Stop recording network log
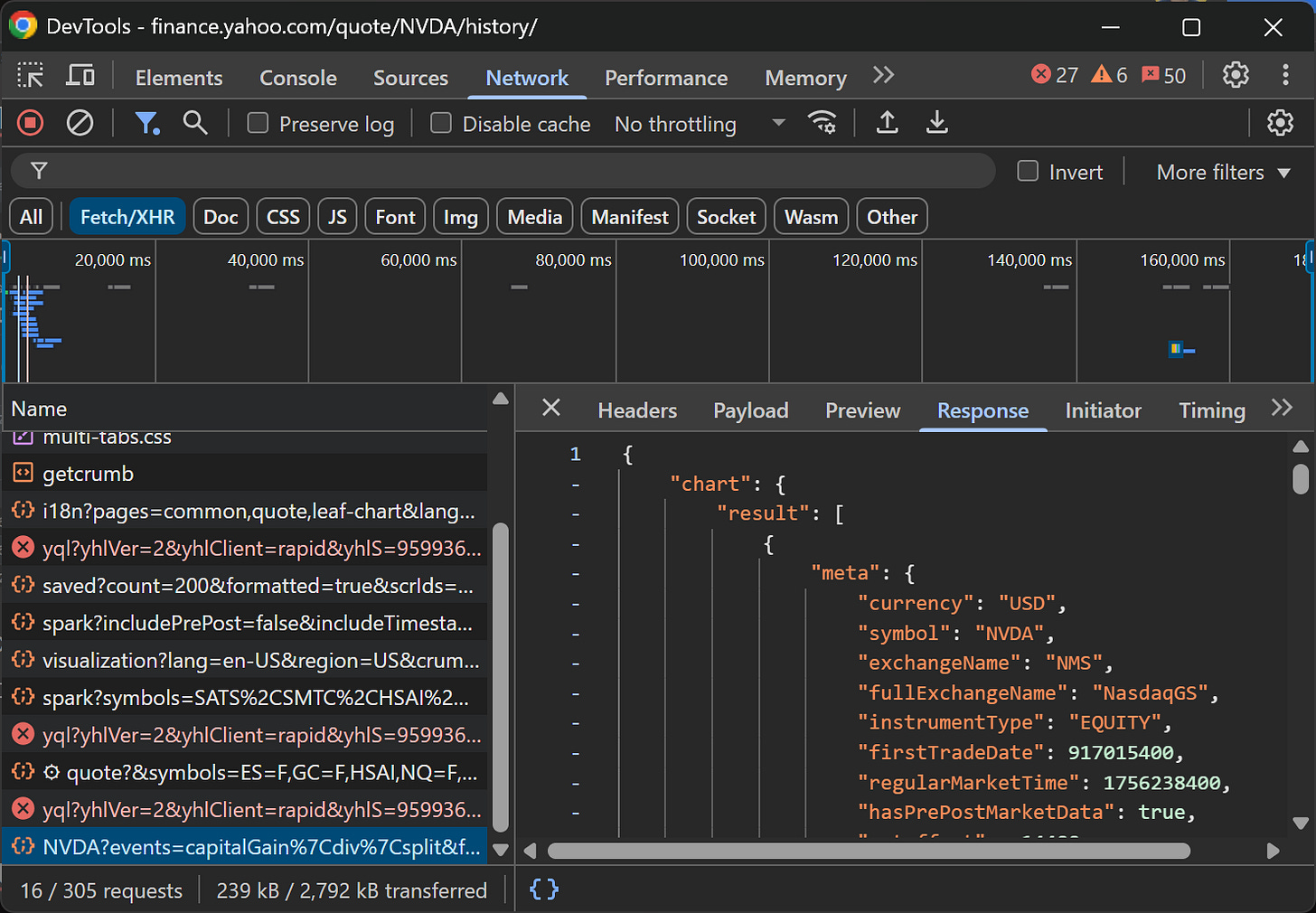Image resolution: width=1316 pixels, height=913 pixels. [30, 123]
